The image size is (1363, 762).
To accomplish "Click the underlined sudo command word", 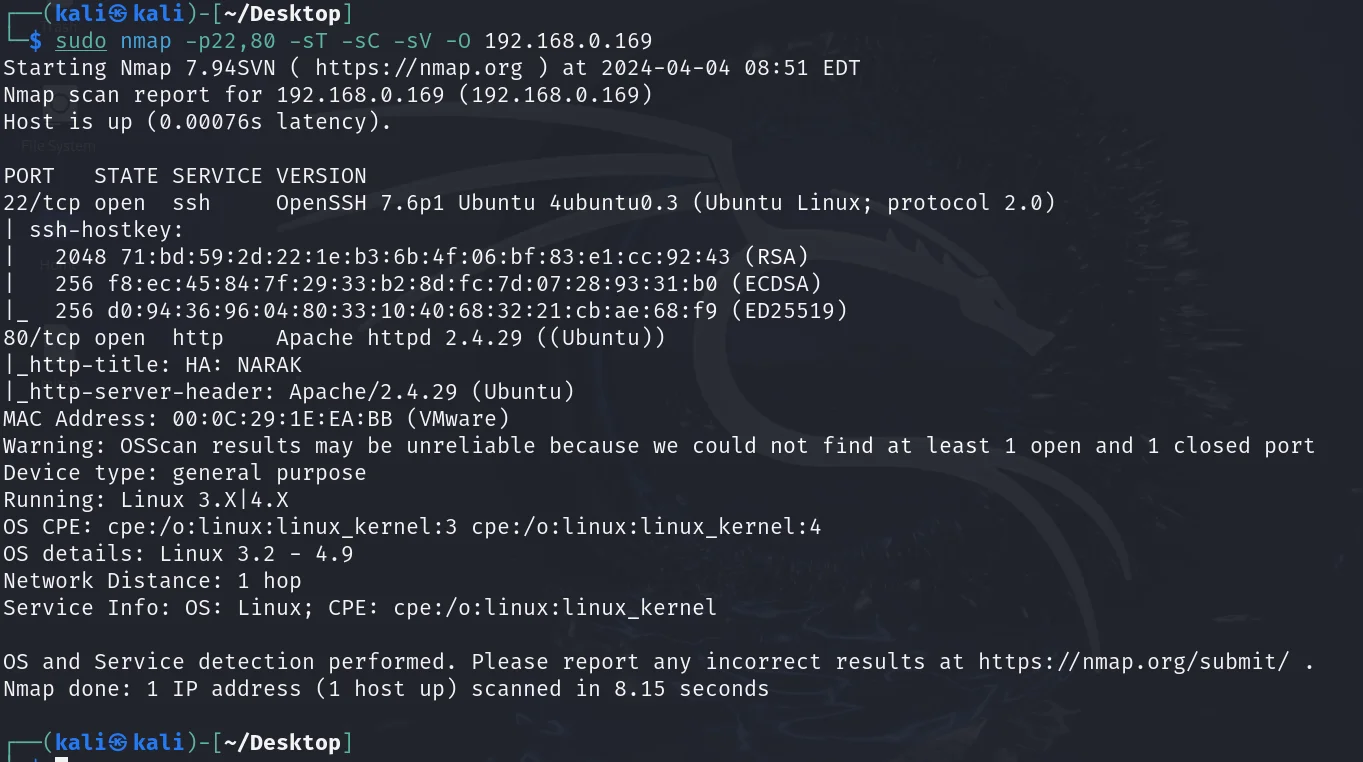I will click(80, 41).
